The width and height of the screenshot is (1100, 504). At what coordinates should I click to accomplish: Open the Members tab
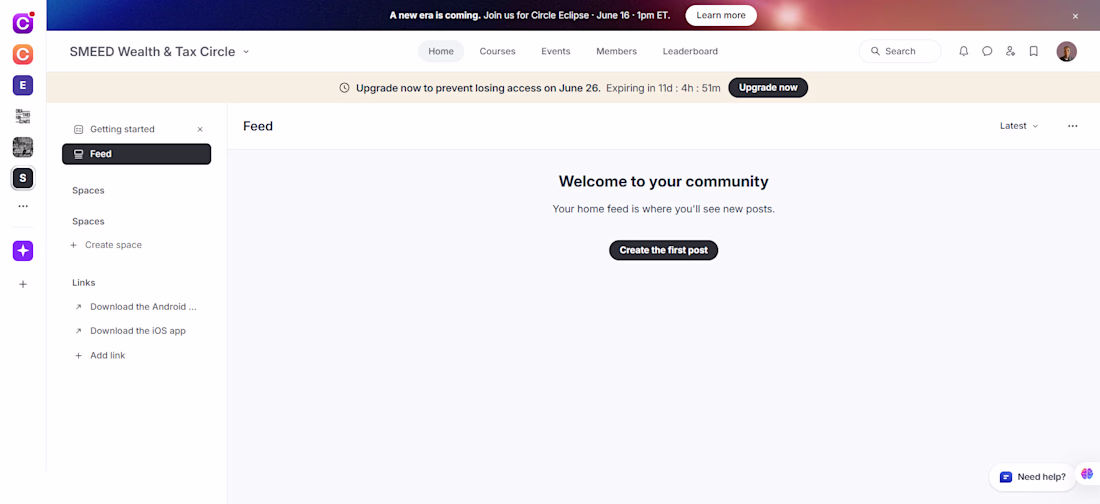pos(617,51)
